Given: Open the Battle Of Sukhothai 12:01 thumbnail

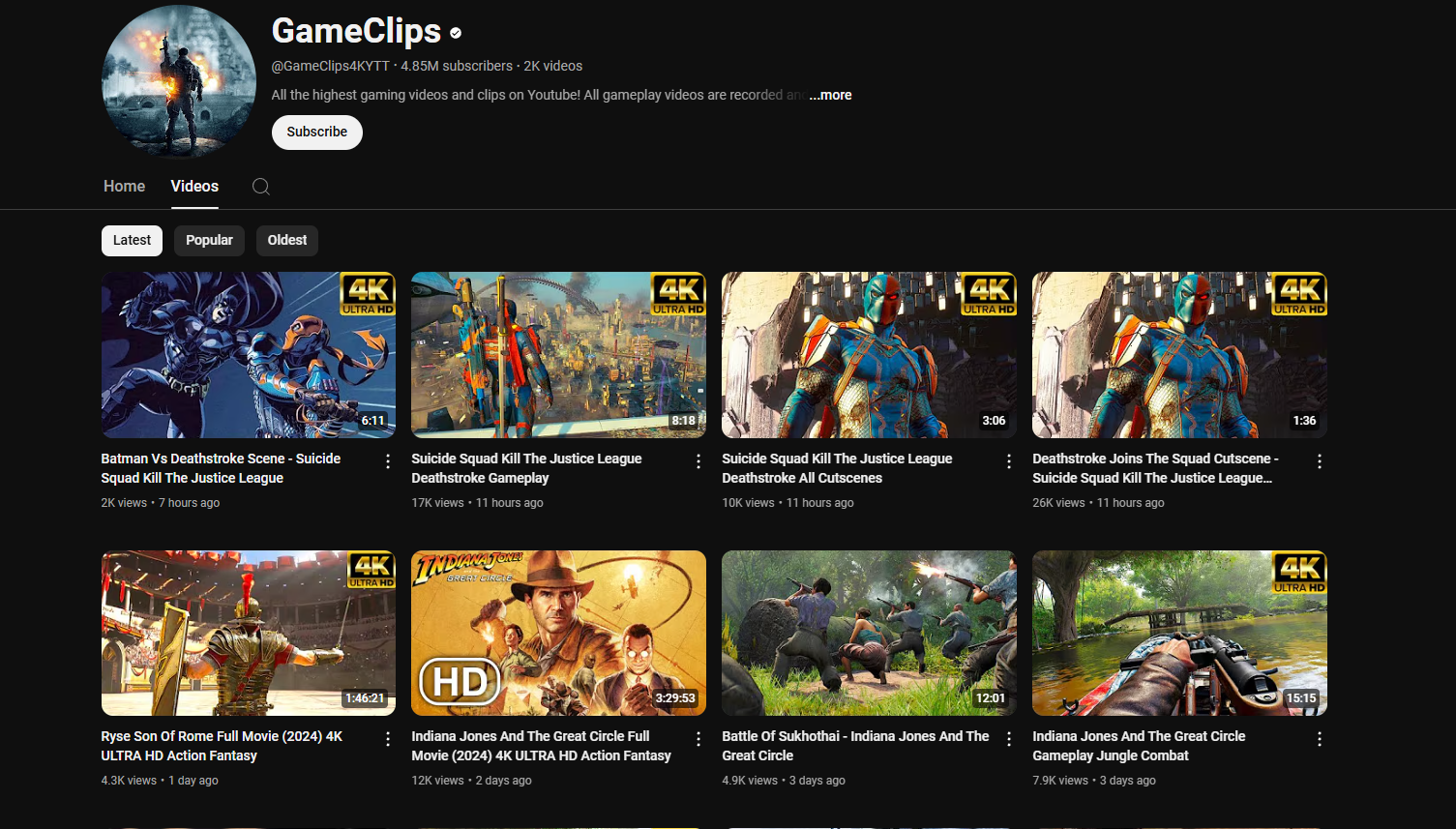Looking at the screenshot, I should [x=869, y=634].
